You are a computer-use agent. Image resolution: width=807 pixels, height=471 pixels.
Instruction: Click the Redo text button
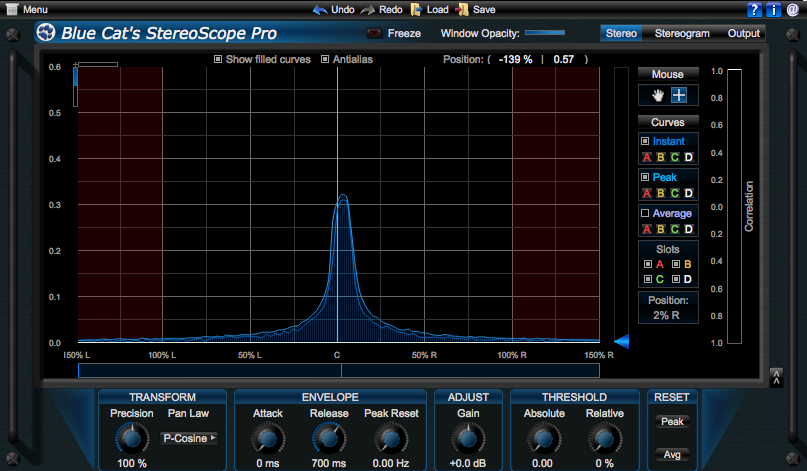(x=391, y=10)
